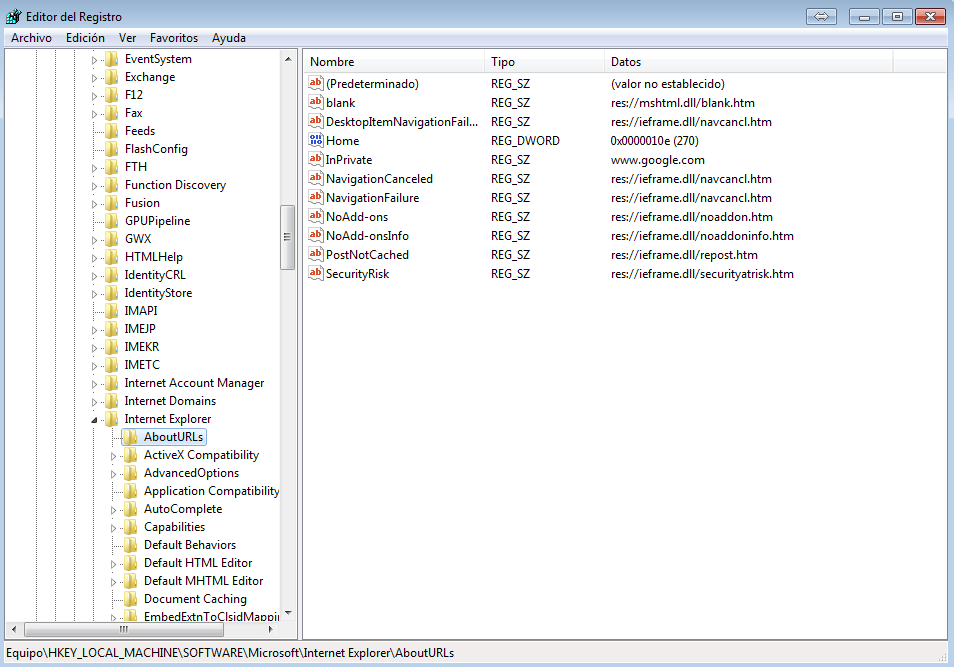Click the folder icon of FlashConfig key
954x667 pixels.
pos(111,149)
